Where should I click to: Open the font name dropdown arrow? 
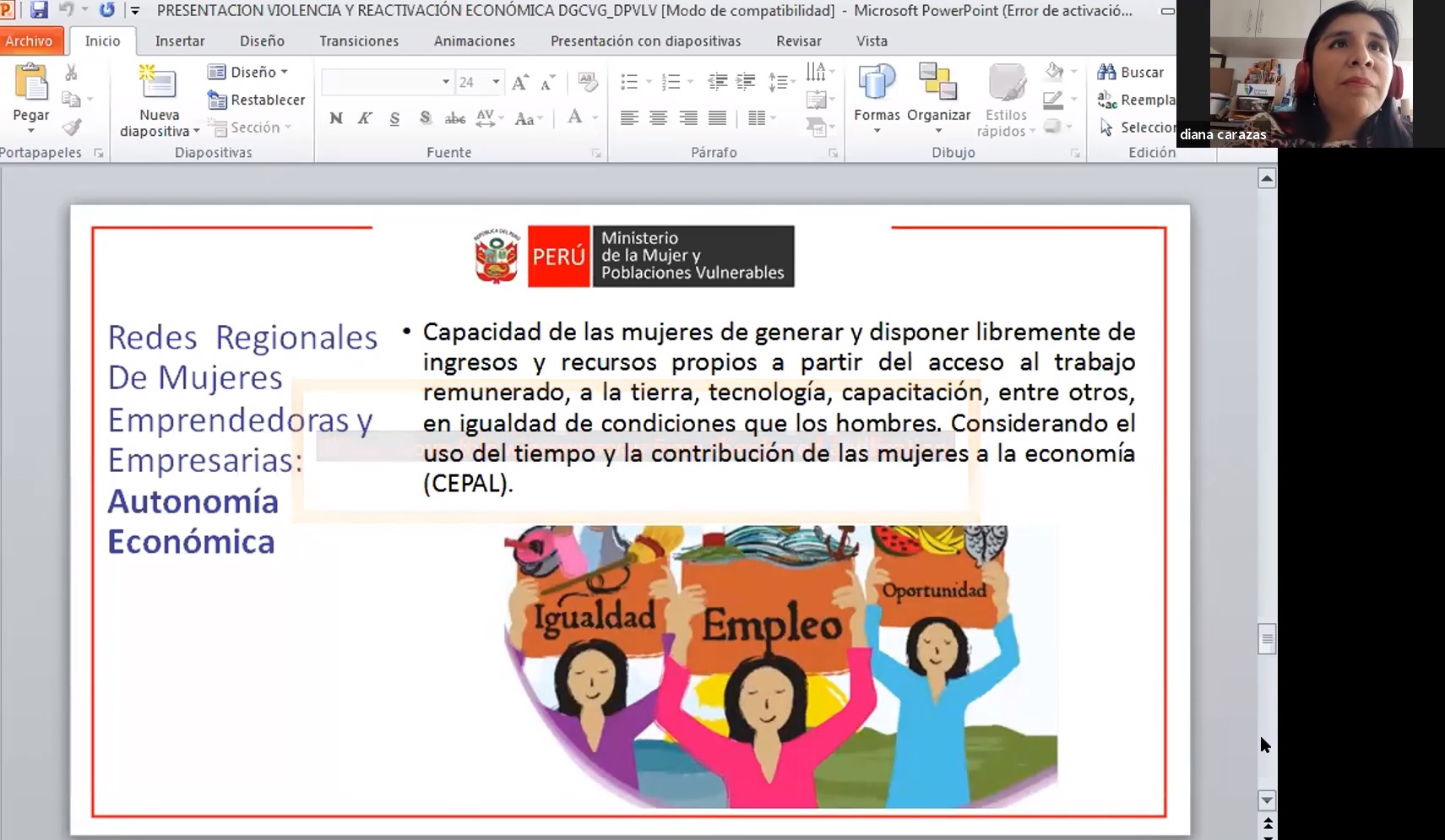[445, 82]
